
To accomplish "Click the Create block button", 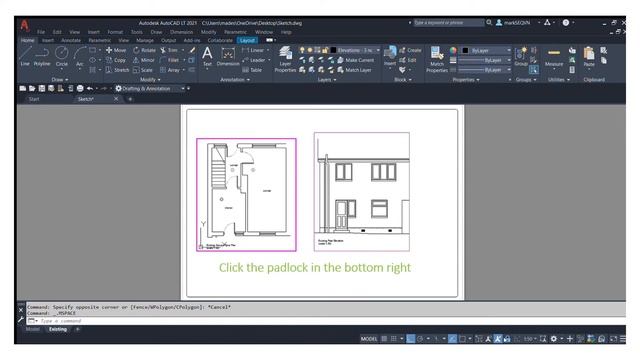I will (410, 50).
